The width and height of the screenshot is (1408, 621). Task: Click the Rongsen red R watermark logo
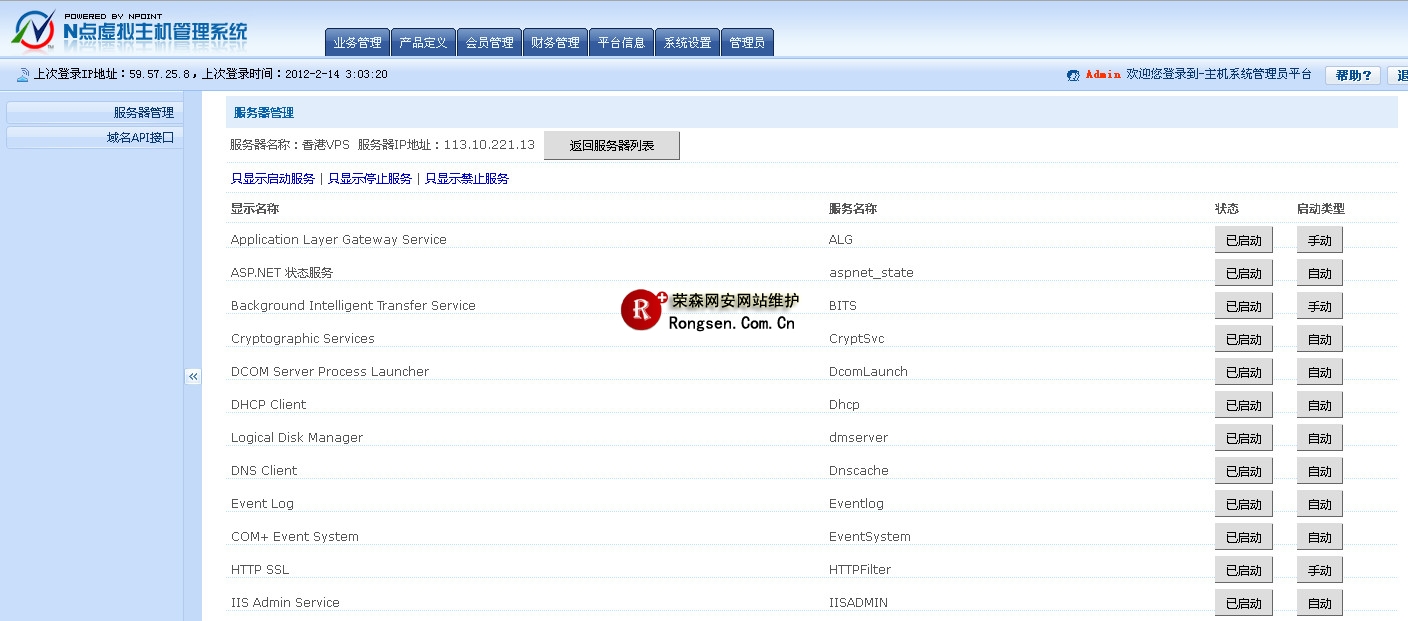641,310
